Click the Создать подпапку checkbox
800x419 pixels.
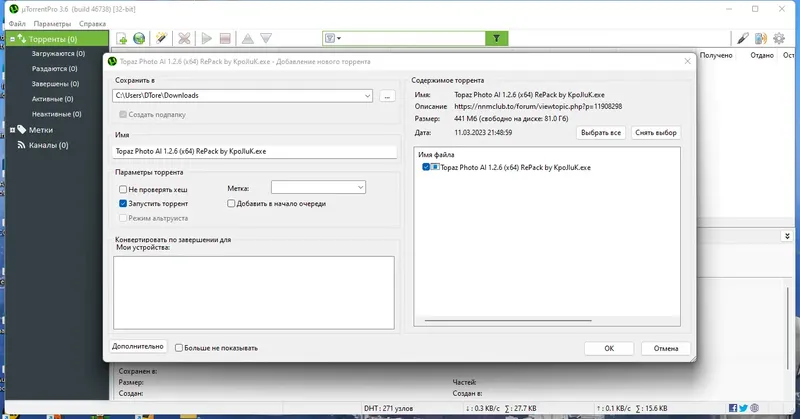tap(123, 114)
